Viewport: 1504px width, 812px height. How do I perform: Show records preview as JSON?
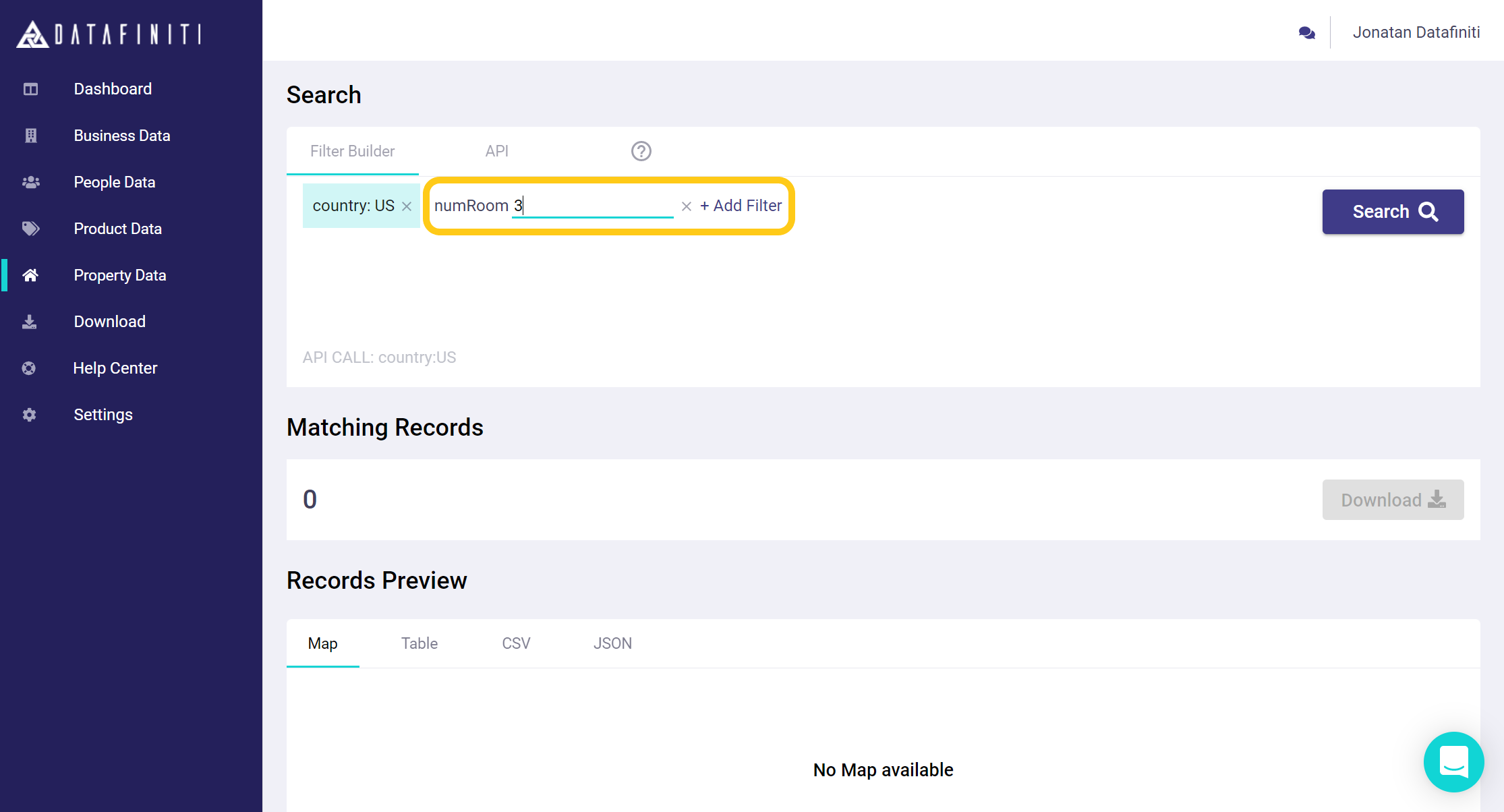click(x=612, y=643)
